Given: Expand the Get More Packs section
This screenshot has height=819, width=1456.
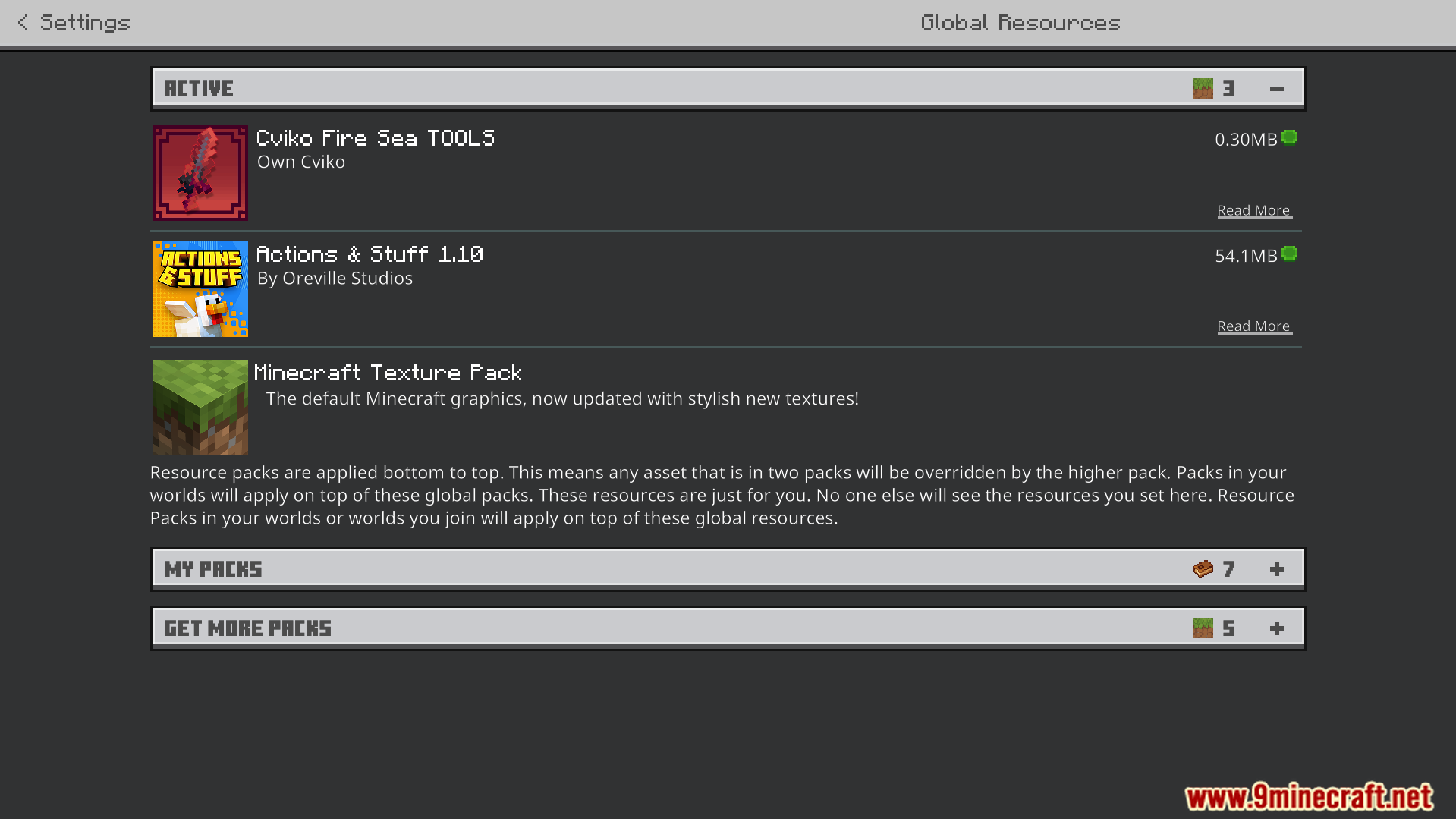Looking at the screenshot, I should 1277,628.
